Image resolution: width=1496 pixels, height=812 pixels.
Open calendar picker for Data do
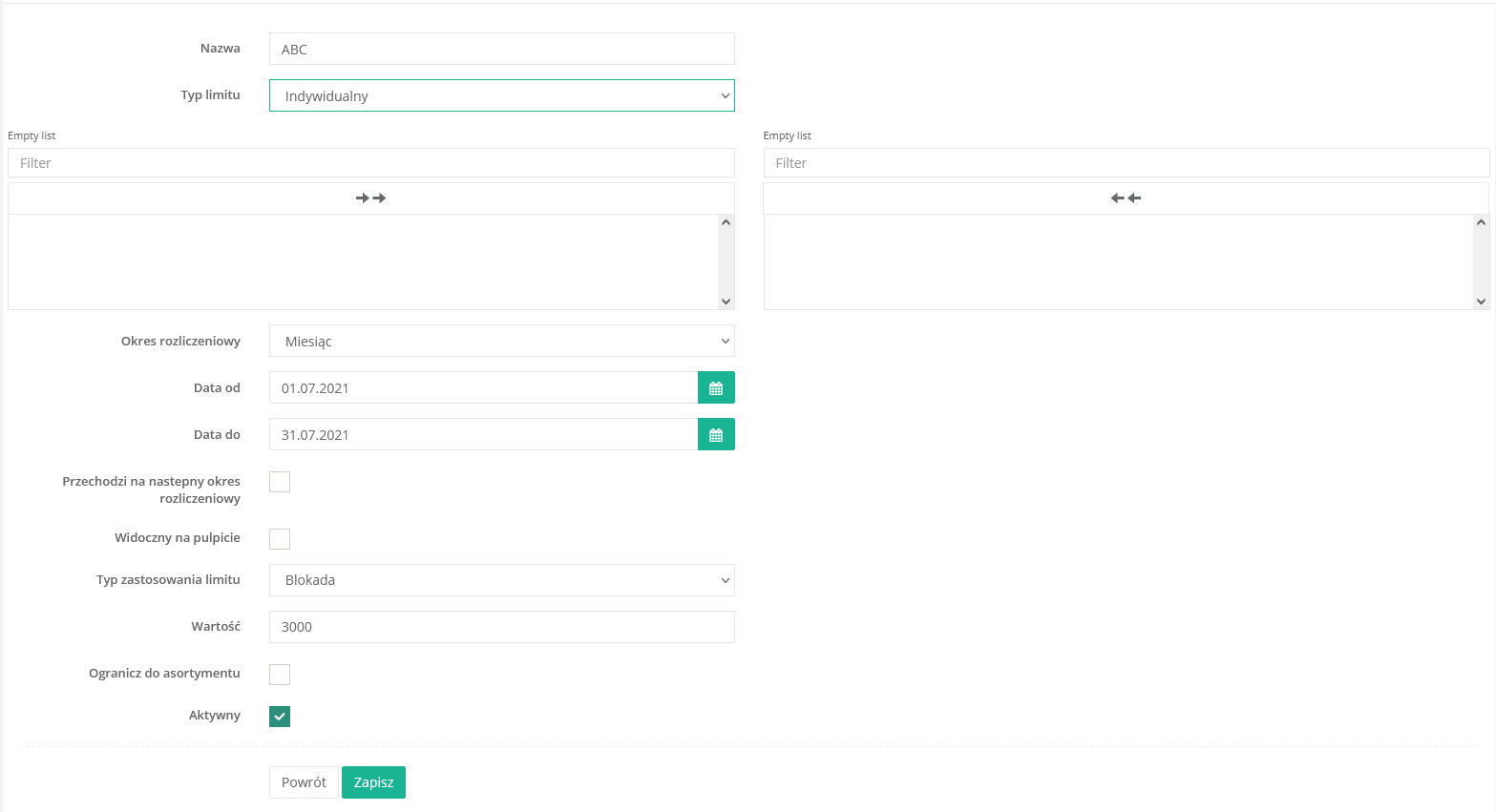point(716,435)
